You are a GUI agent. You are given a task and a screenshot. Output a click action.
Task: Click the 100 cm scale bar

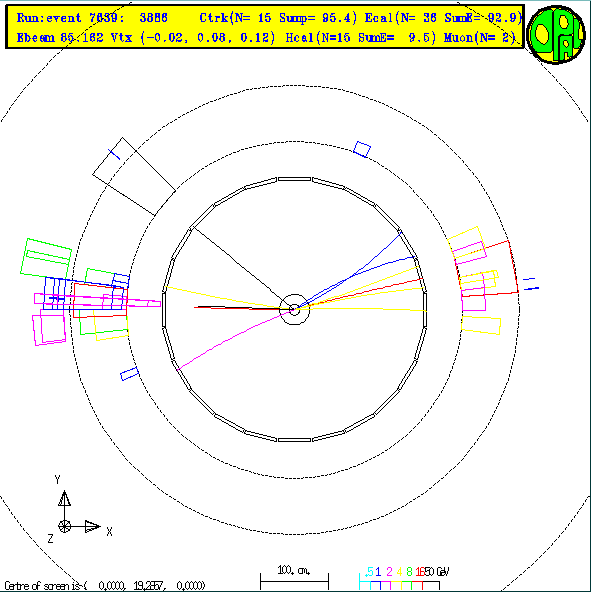click(294, 581)
